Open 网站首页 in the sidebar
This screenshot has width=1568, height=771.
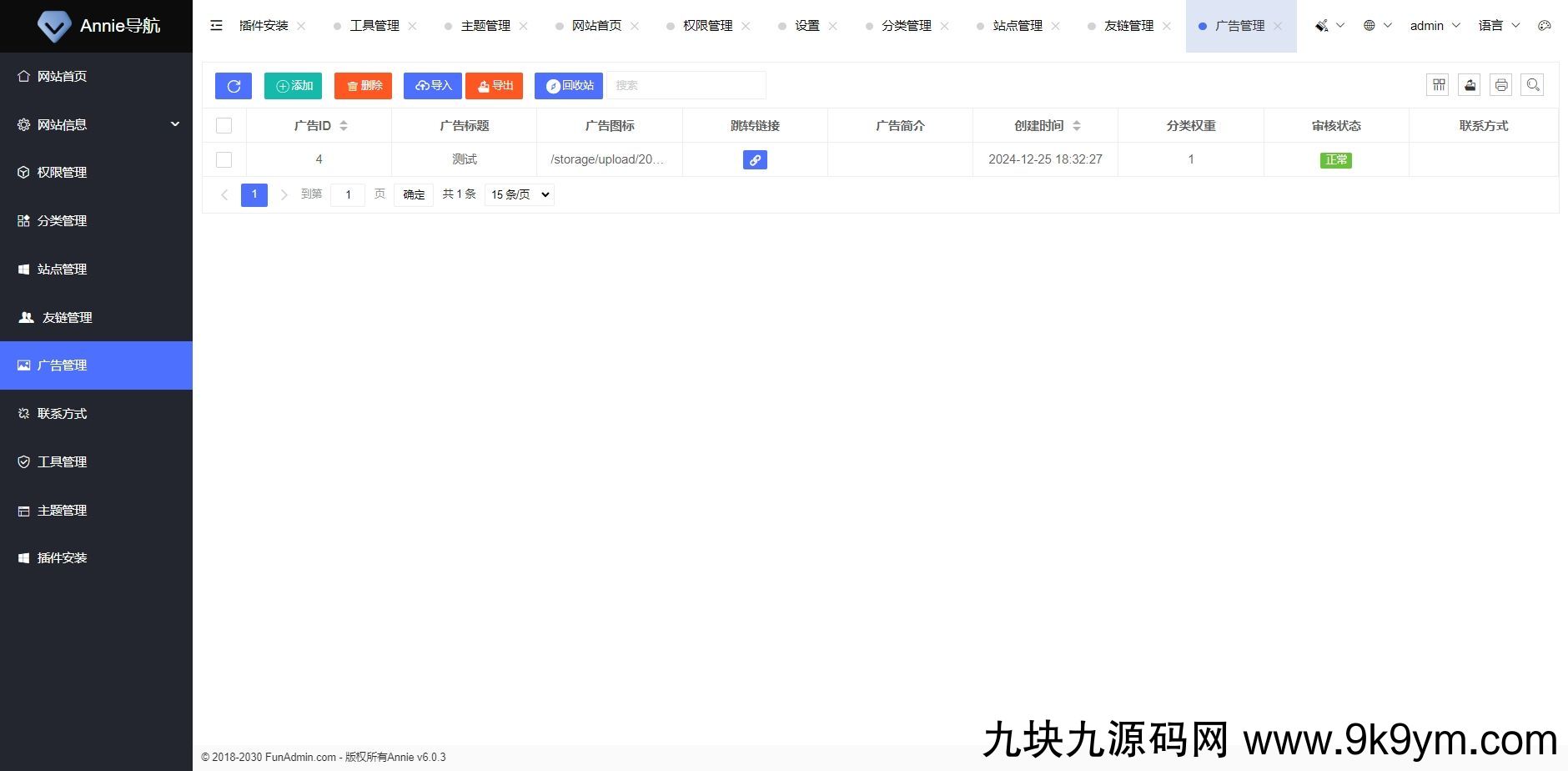(x=96, y=76)
